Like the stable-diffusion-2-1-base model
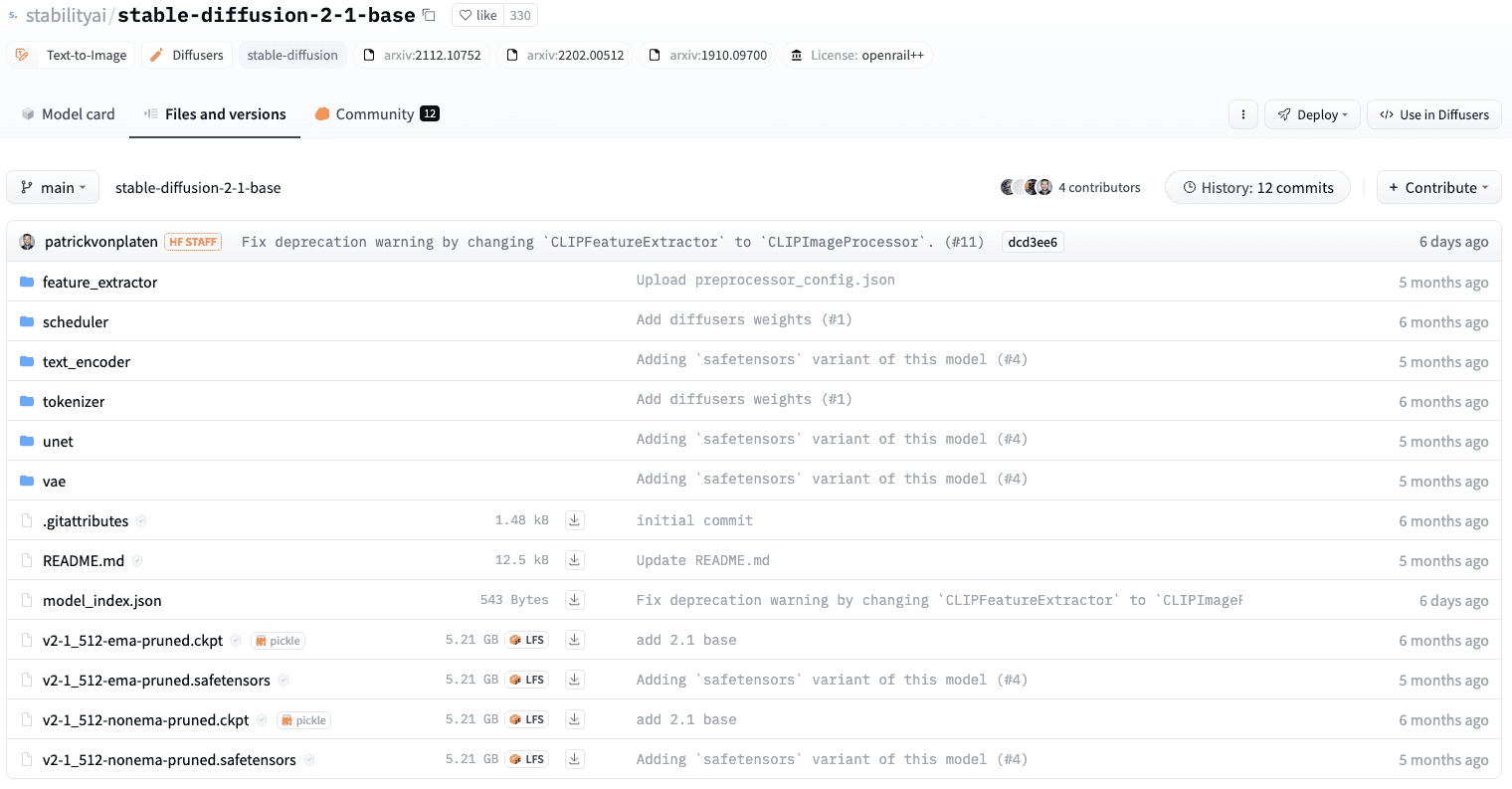Viewport: 1512px width, 789px height. click(x=478, y=15)
